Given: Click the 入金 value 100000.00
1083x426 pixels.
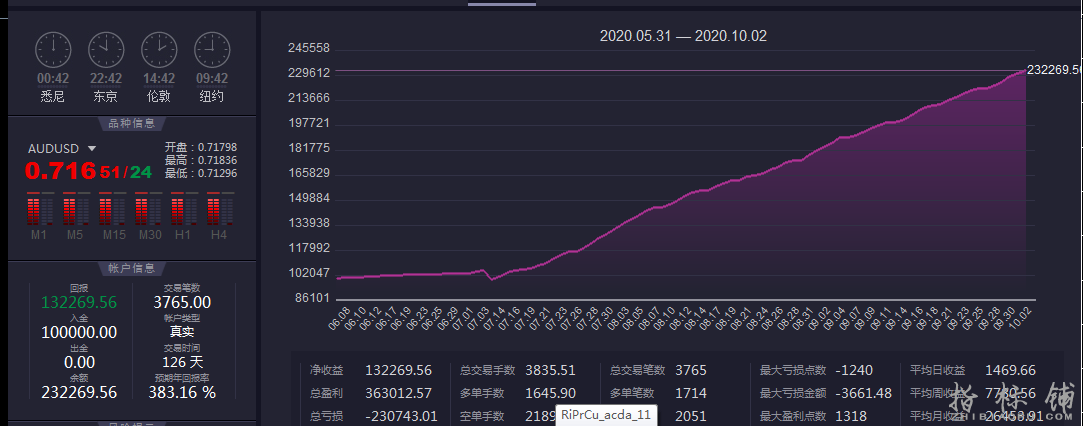Looking at the screenshot, I should tap(79, 332).
